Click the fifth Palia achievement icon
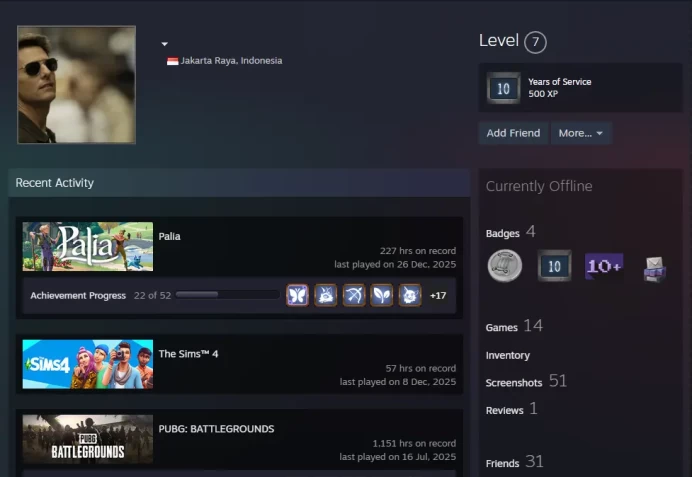Viewport: 692px width, 477px height. click(410, 295)
